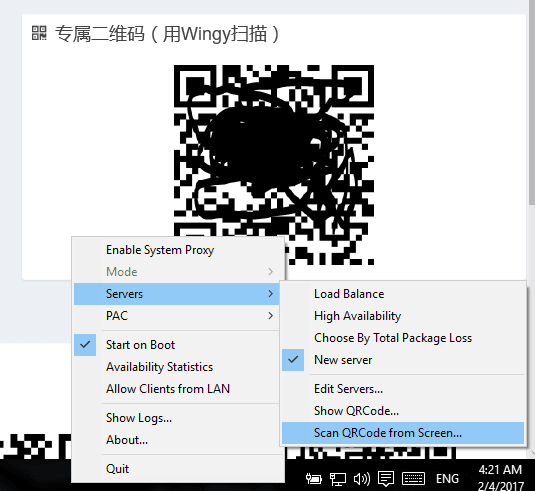Click the volume speaker tray icon

click(362, 479)
